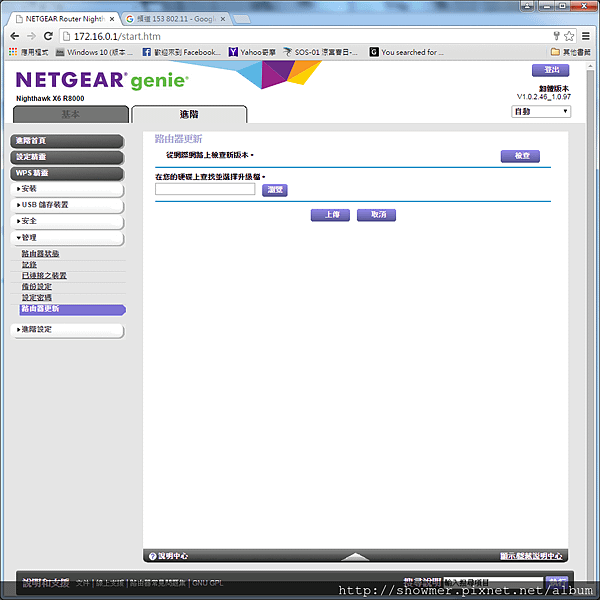Click the browser forward arrow

31,36
